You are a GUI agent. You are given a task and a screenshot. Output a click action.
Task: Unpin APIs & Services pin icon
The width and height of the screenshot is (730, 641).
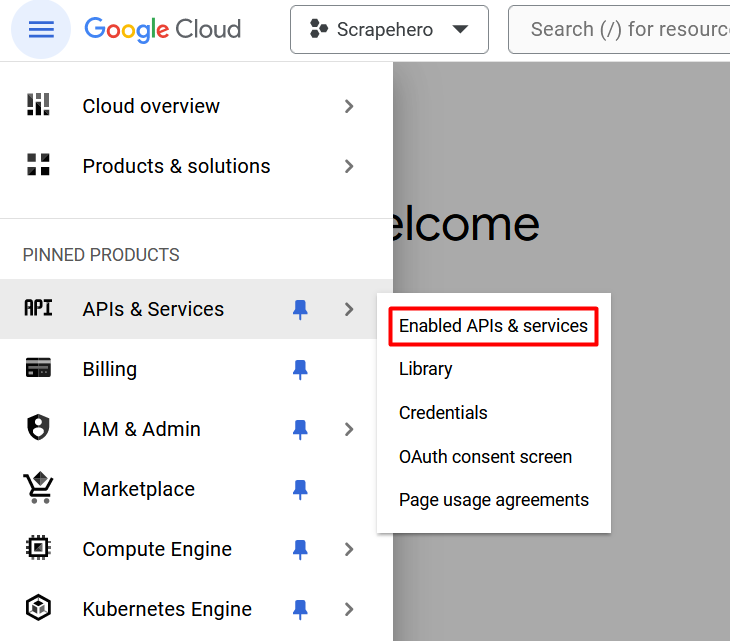point(300,310)
